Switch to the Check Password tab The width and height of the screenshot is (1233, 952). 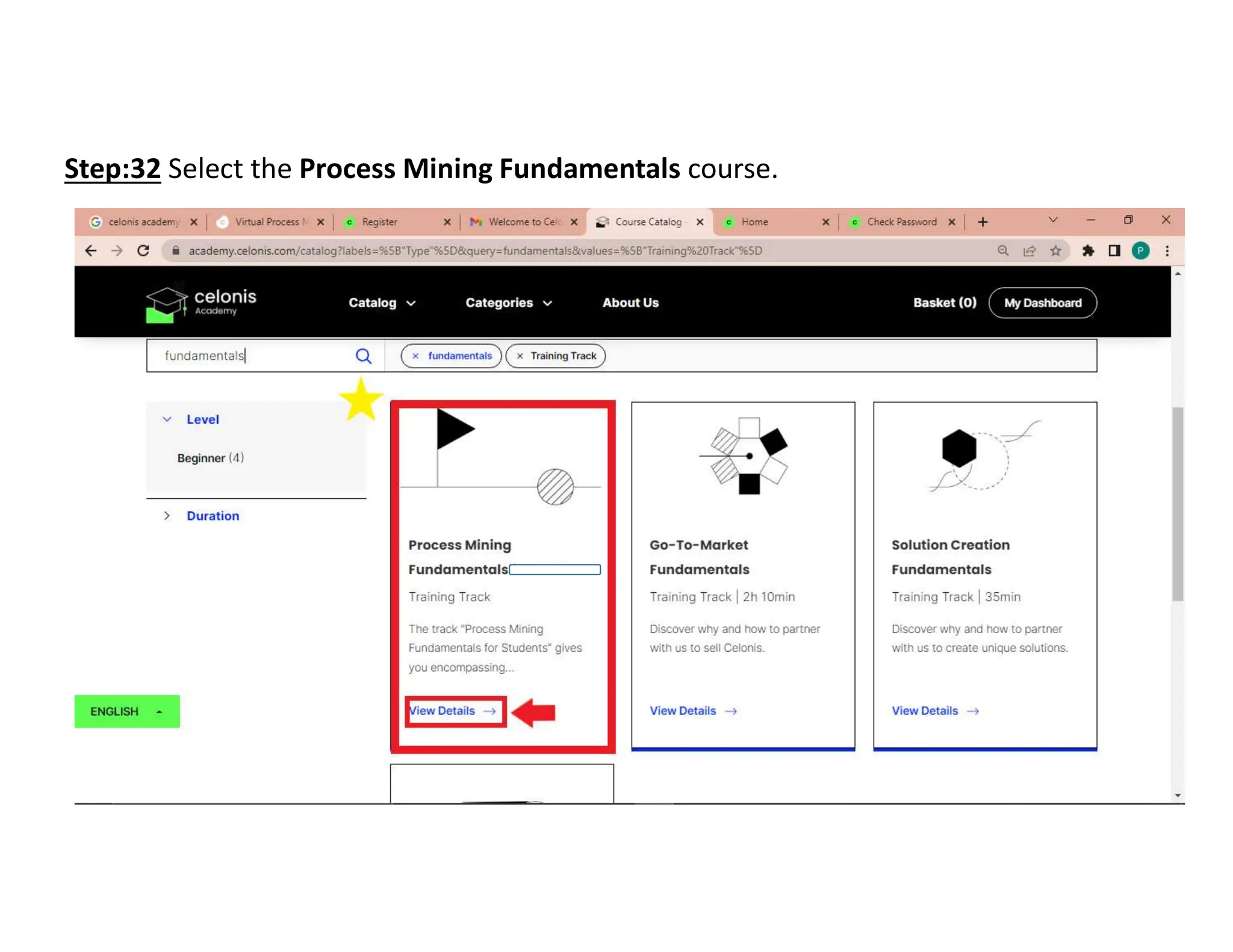[x=901, y=222]
